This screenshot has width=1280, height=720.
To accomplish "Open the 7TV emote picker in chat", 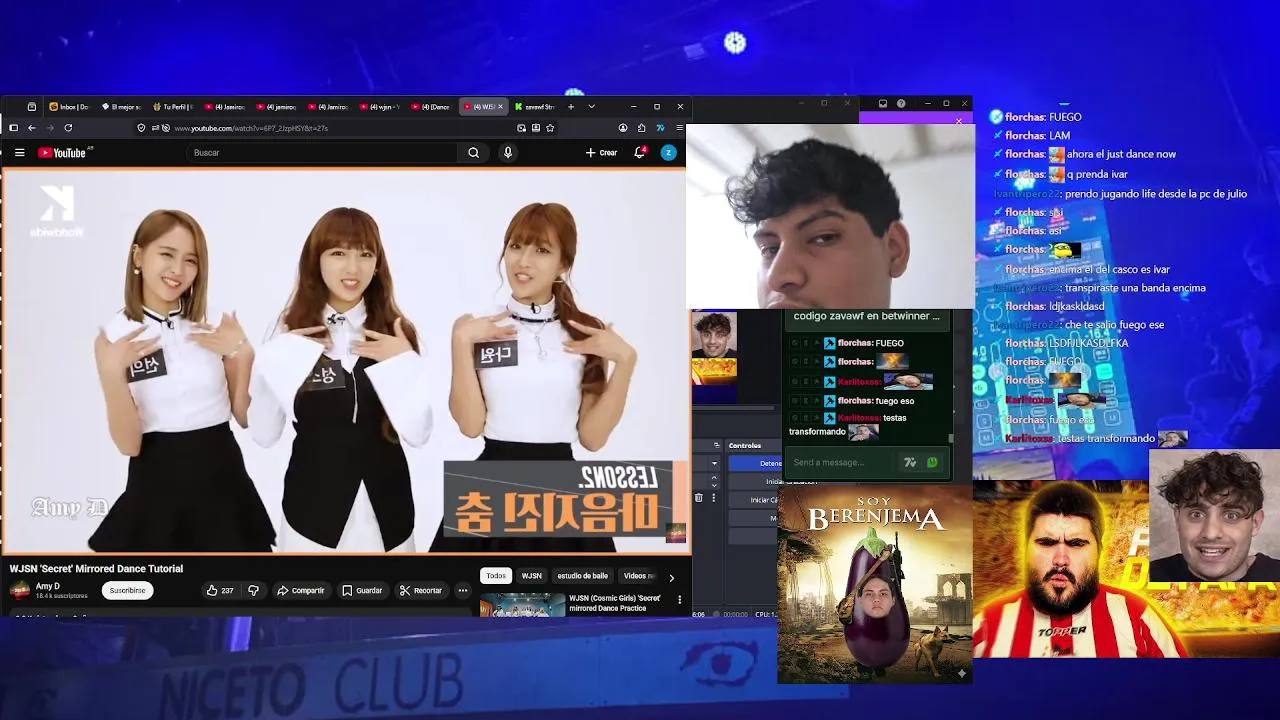I will coord(910,463).
